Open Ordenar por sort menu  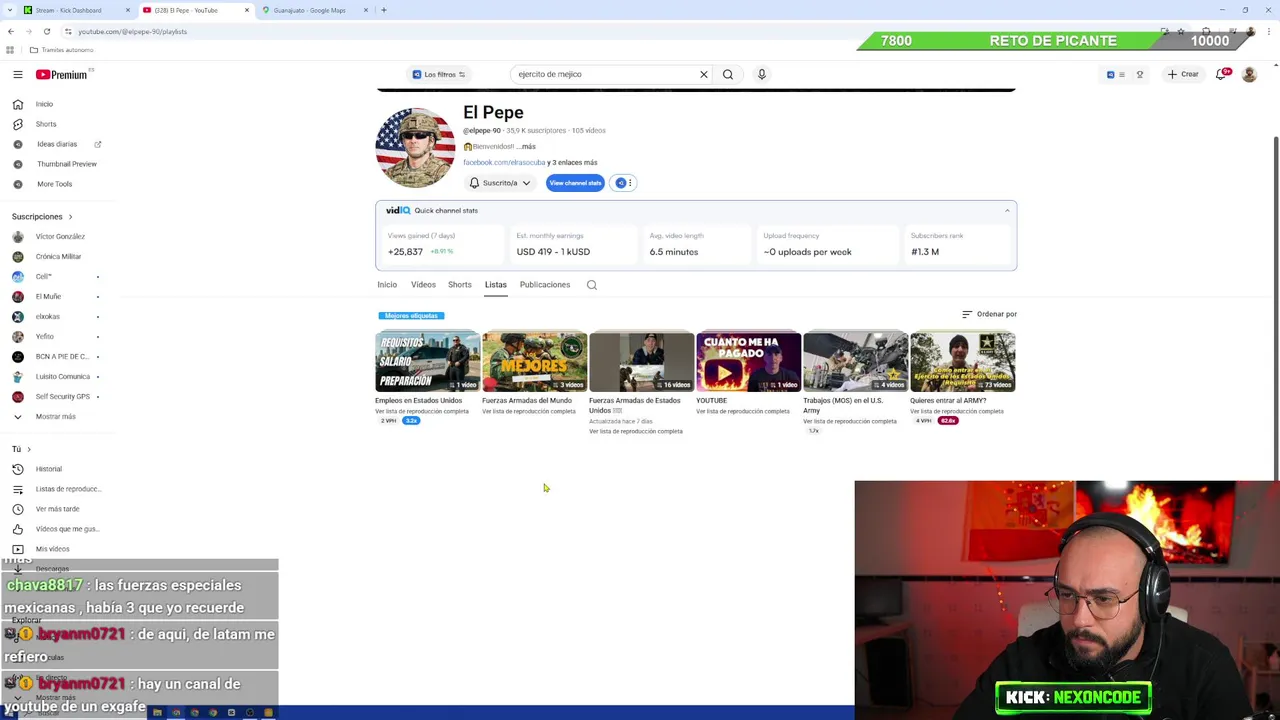point(989,314)
